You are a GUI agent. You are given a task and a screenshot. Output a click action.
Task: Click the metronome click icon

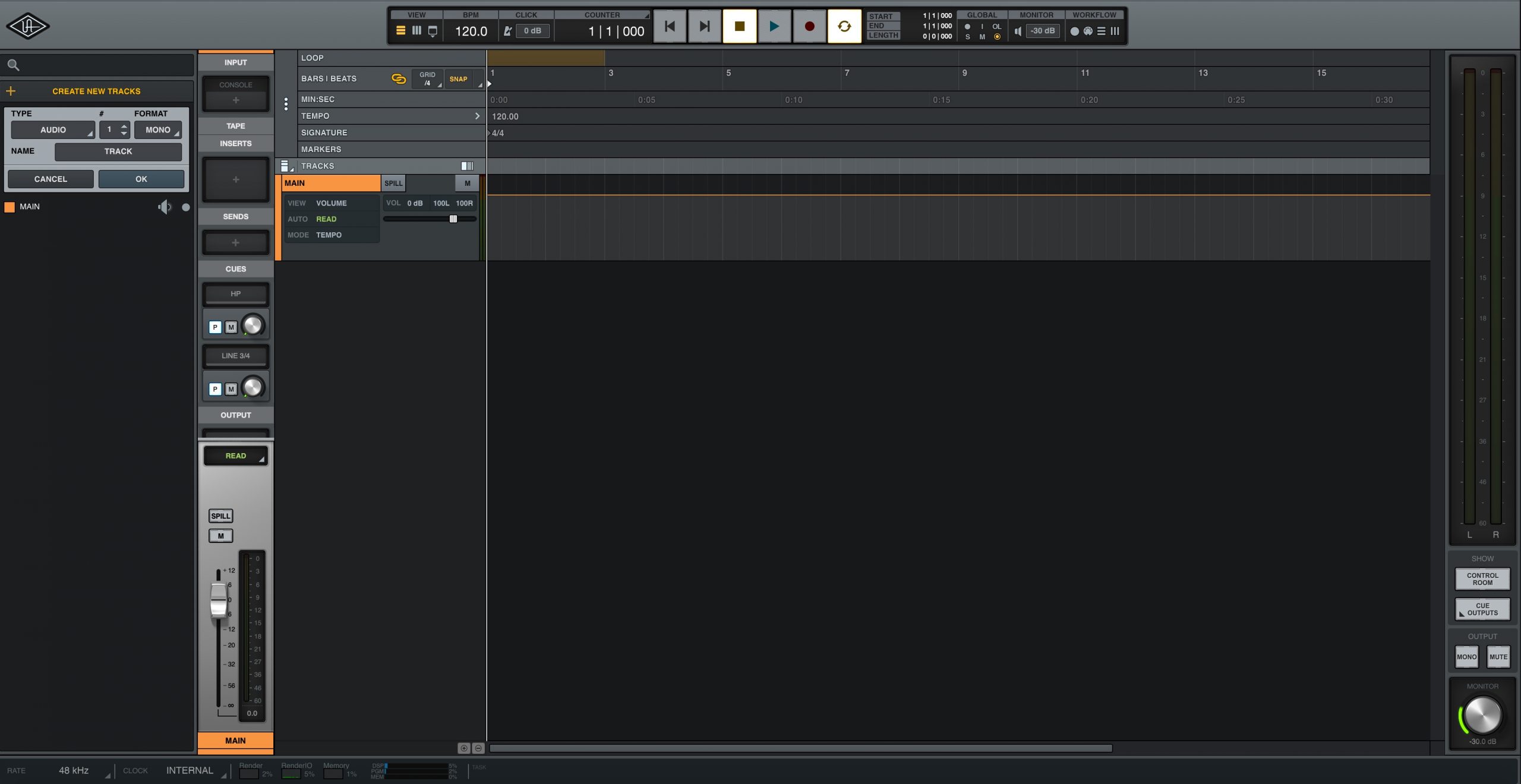[507, 31]
